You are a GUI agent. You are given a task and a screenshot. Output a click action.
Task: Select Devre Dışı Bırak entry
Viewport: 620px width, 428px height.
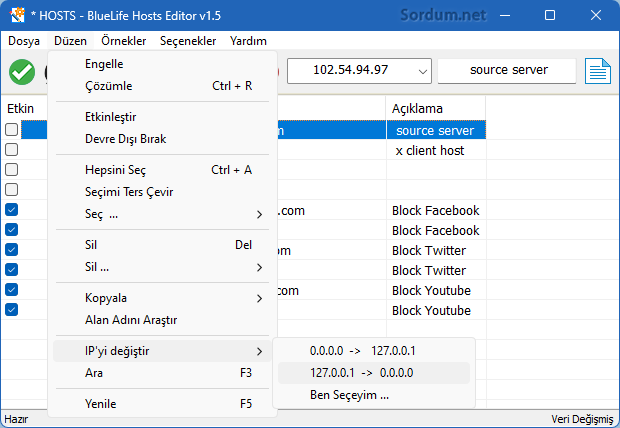point(162,139)
